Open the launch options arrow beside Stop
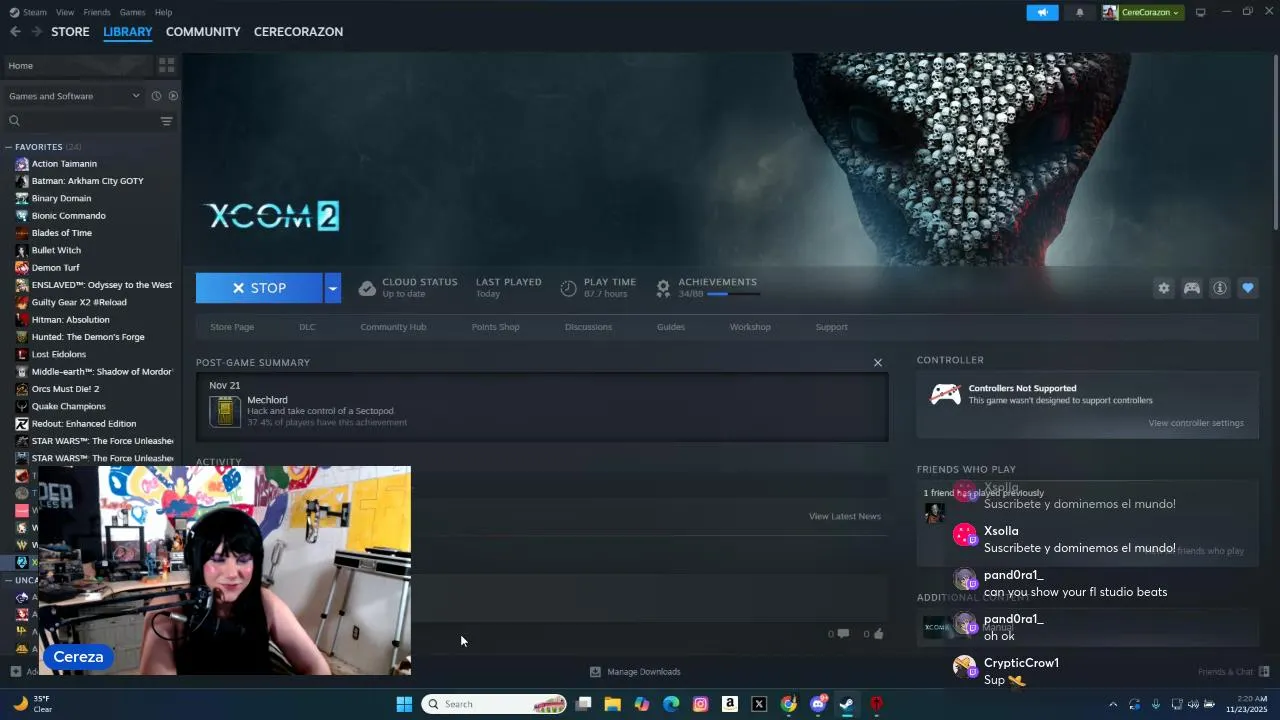This screenshot has width=1280, height=720. point(333,288)
